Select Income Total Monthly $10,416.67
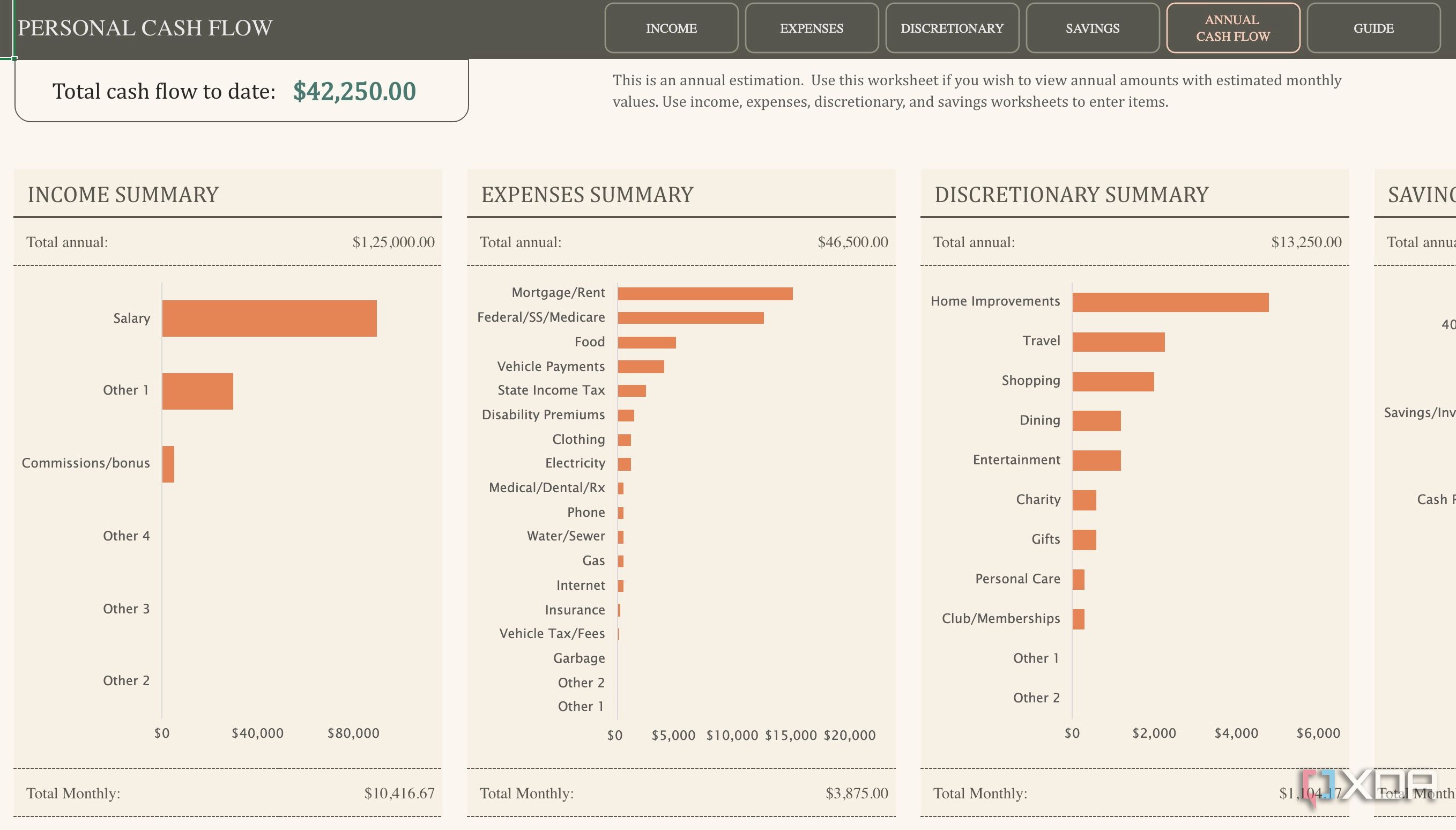Image resolution: width=1456 pixels, height=830 pixels. coord(399,794)
